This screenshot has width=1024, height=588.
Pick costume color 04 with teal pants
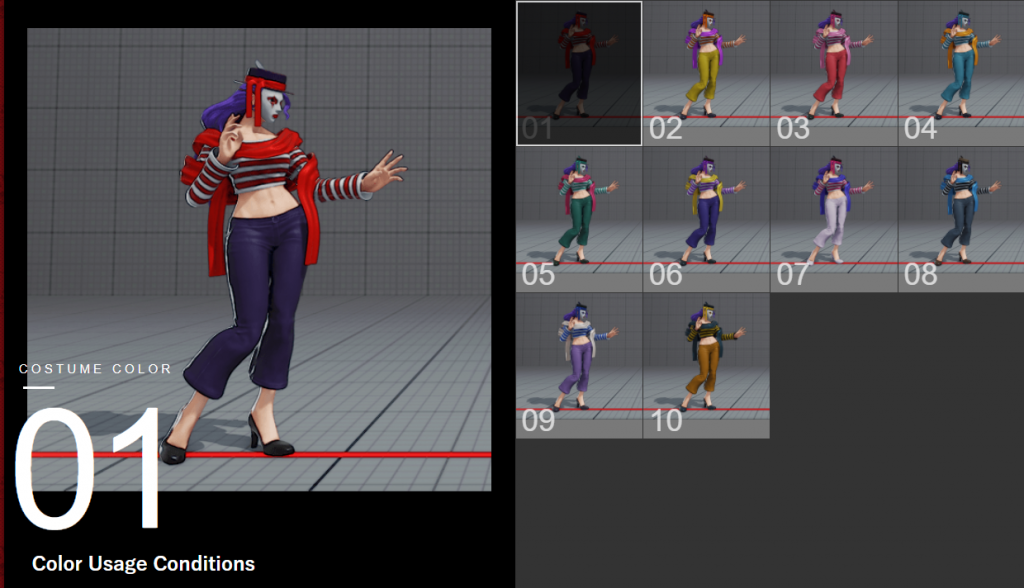coord(961,73)
